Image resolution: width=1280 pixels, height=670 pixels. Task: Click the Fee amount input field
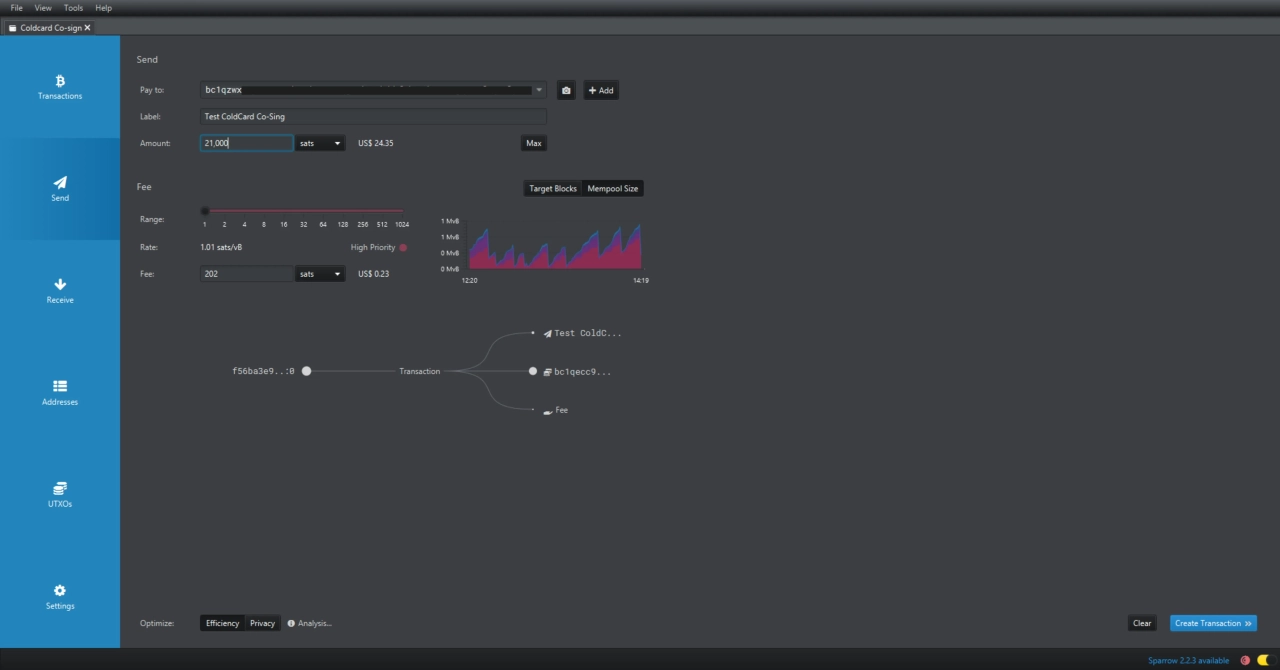247,274
